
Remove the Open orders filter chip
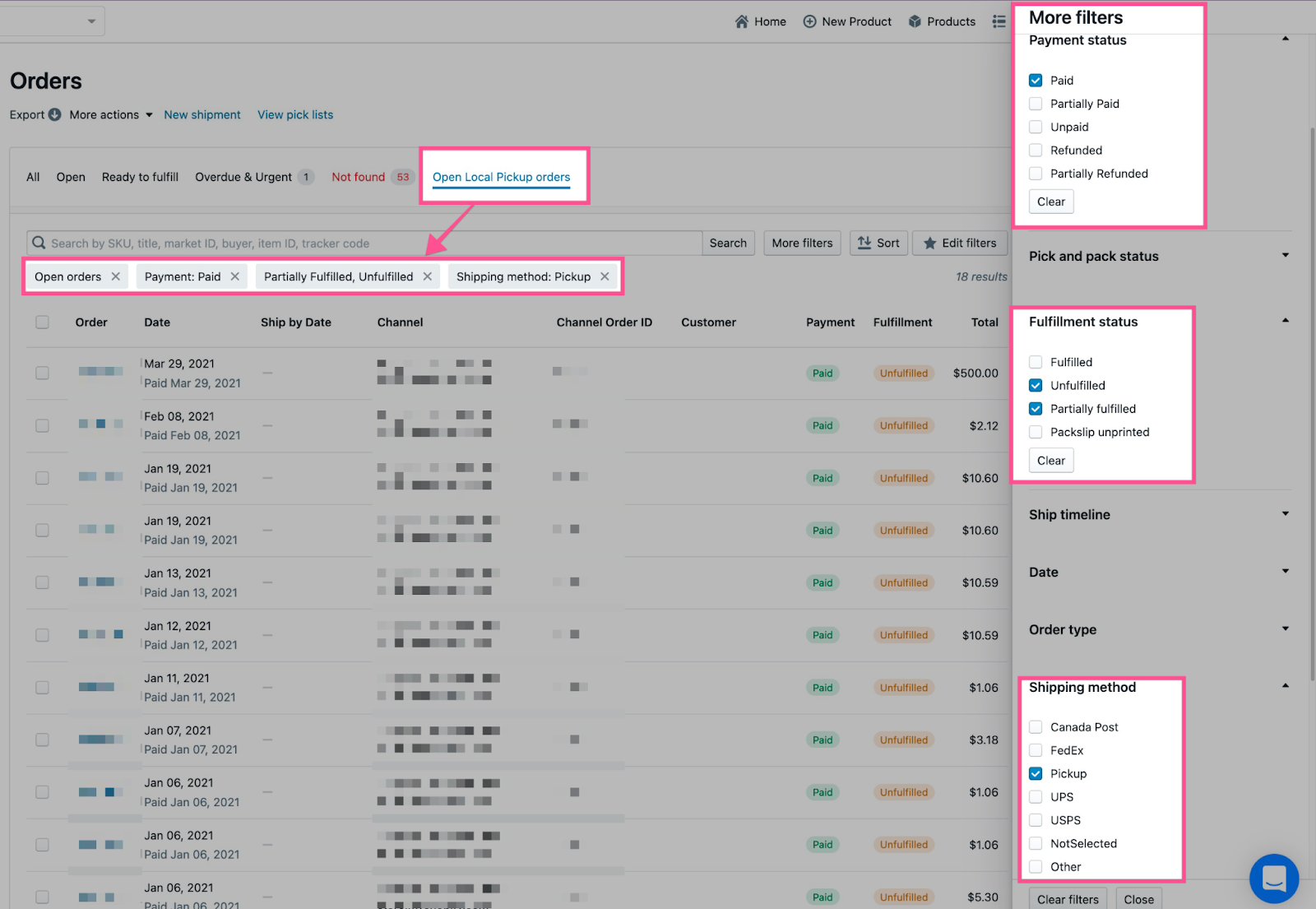[116, 276]
